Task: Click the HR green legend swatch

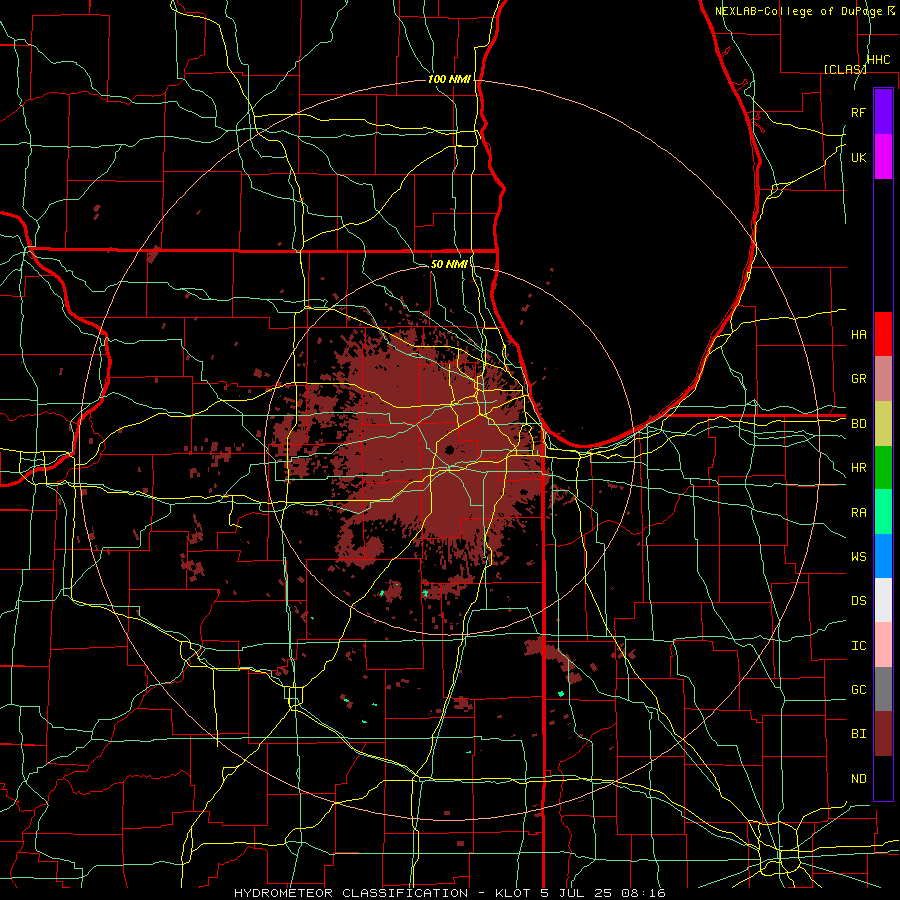Action: [883, 468]
